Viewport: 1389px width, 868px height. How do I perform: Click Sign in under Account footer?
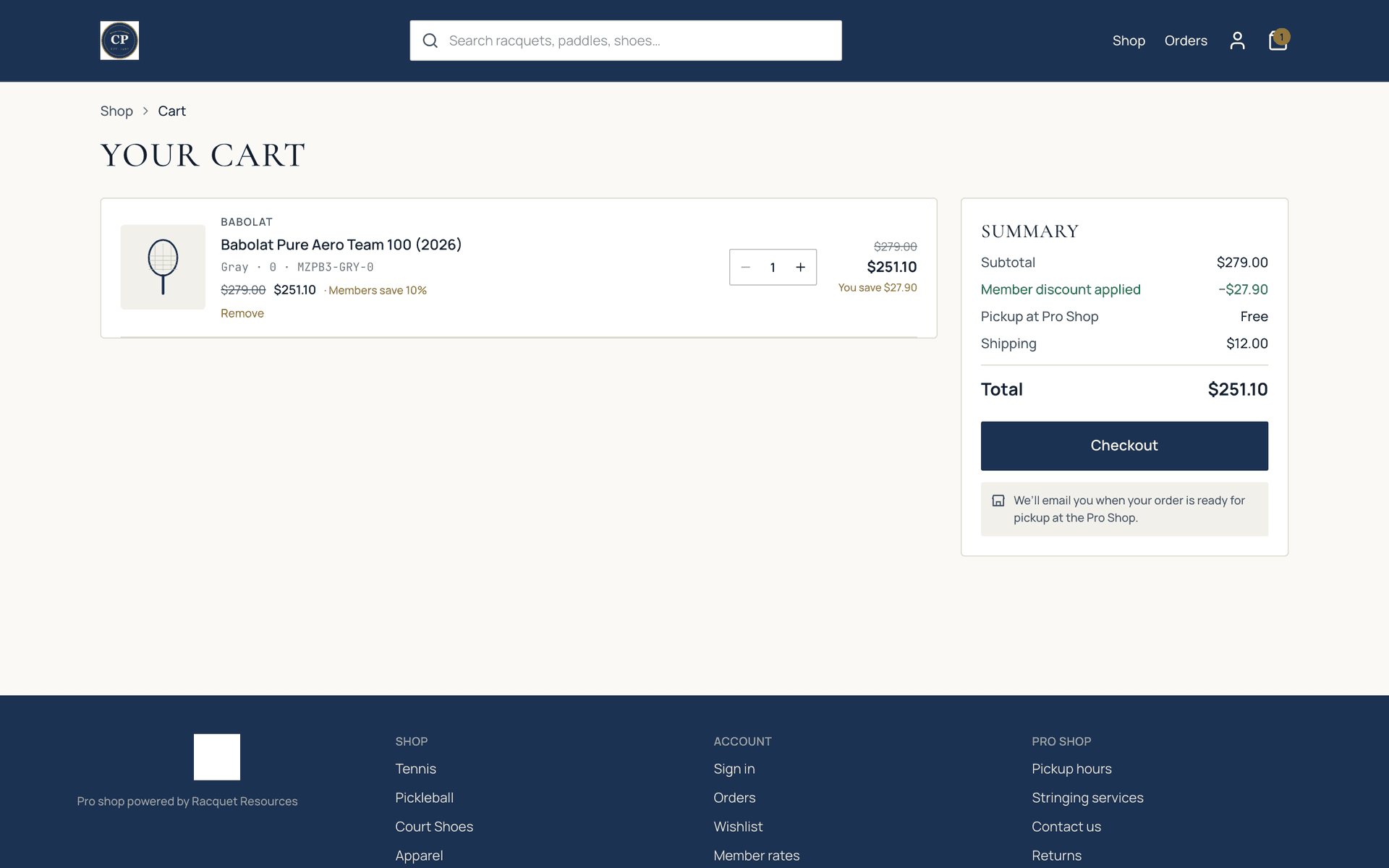(734, 769)
